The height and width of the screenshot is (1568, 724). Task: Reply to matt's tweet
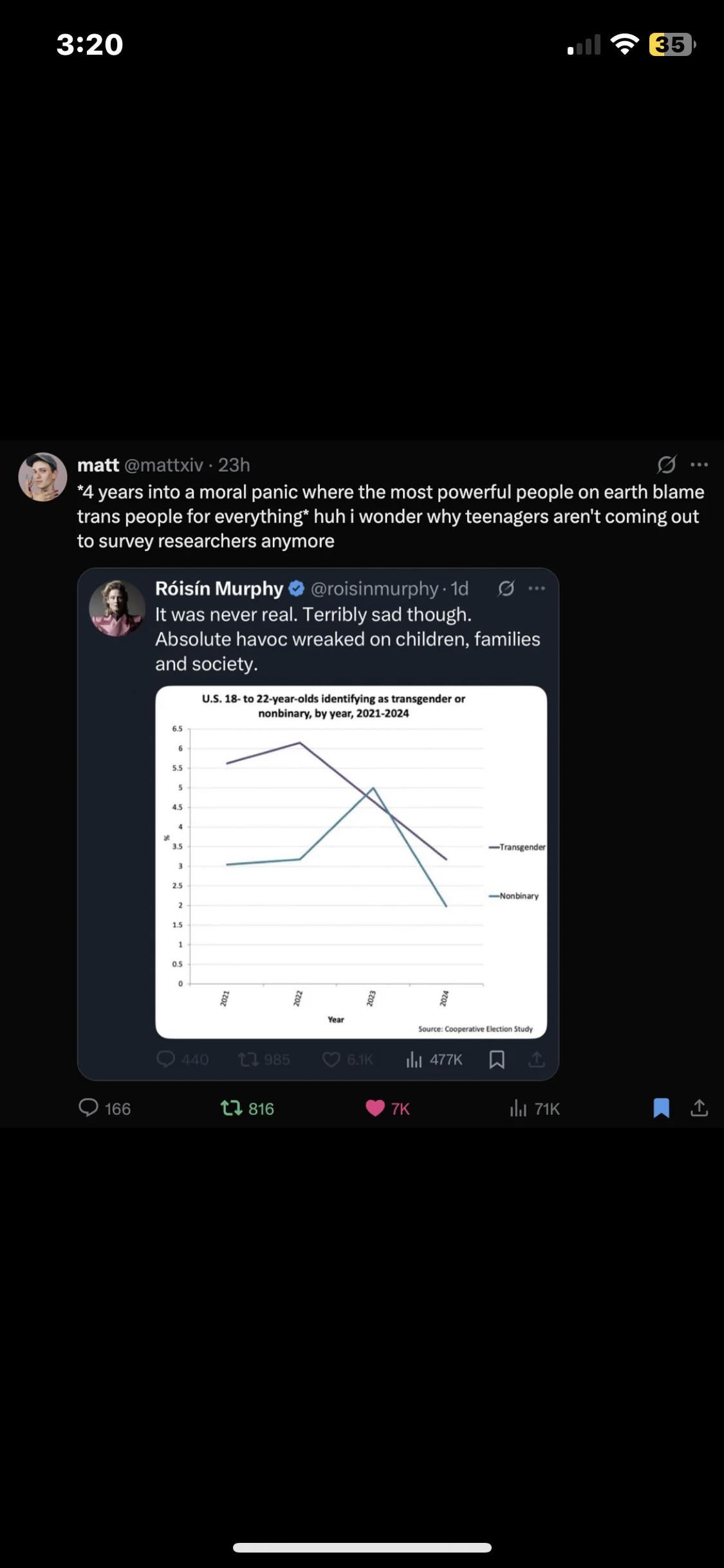click(x=89, y=1108)
